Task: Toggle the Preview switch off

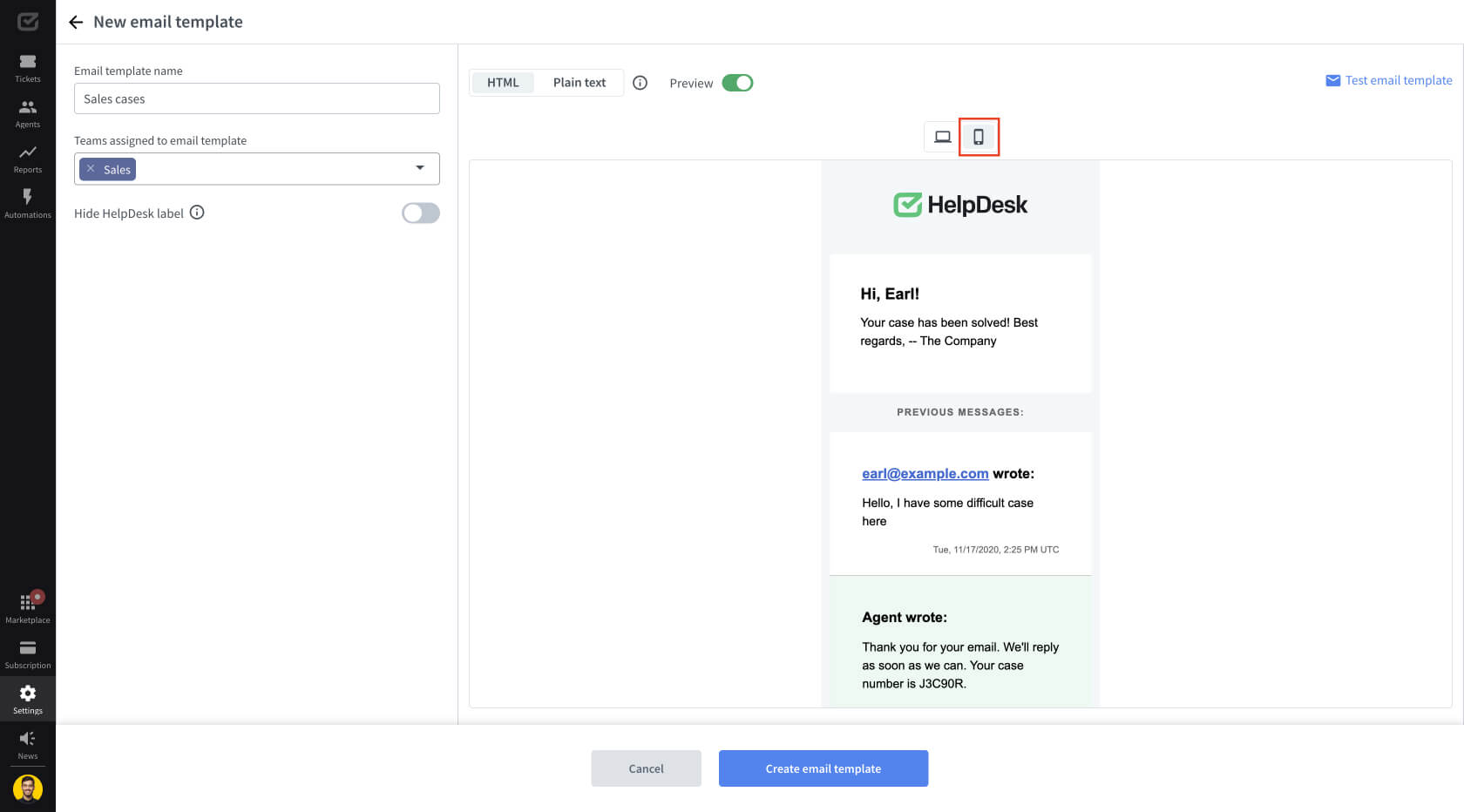Action: 737,83
